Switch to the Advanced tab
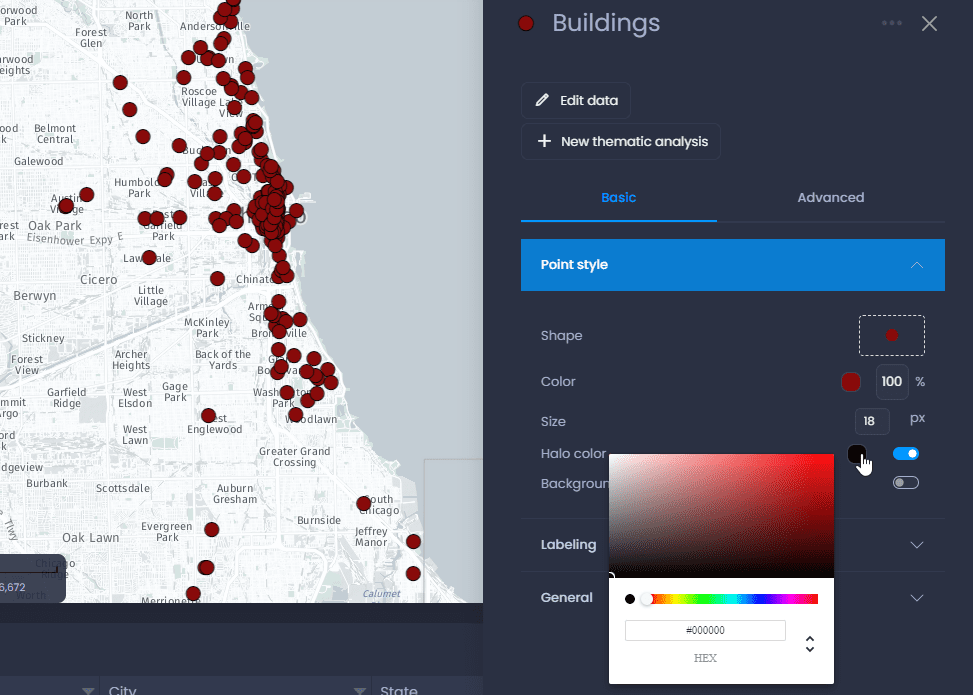This screenshot has height=695, width=973. tap(830, 197)
